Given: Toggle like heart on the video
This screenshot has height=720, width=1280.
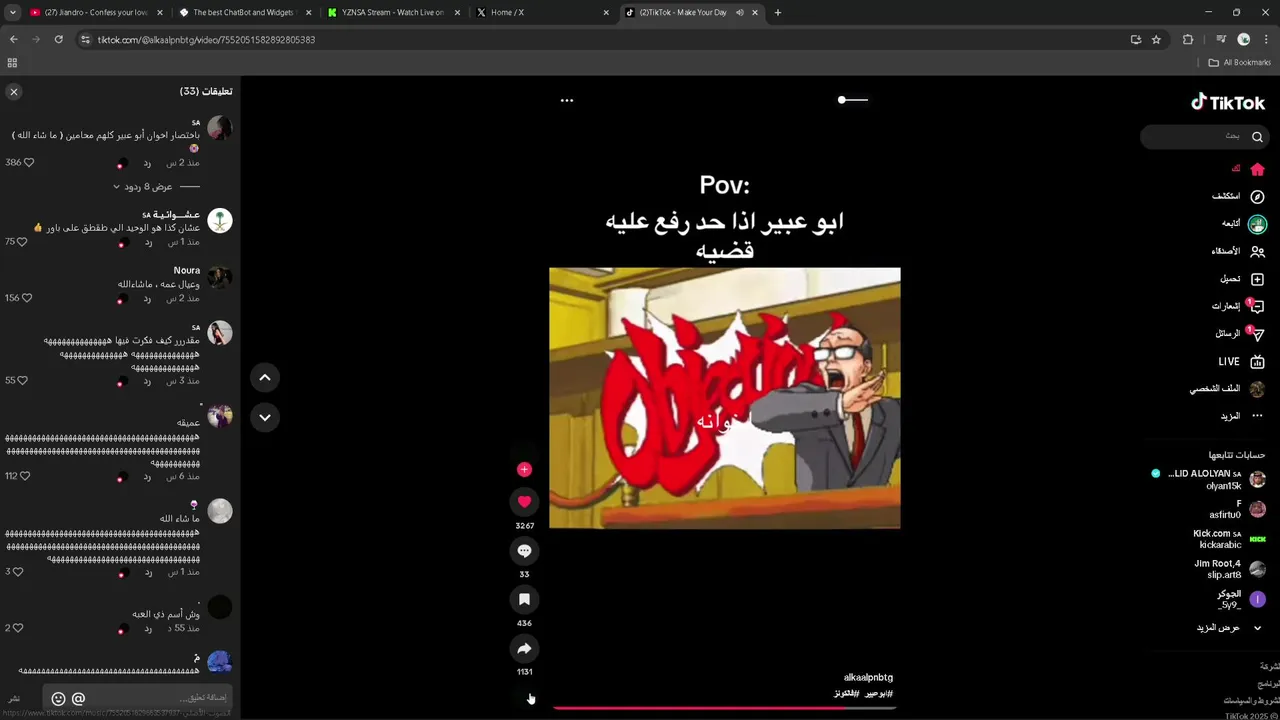Looking at the screenshot, I should pos(524,501).
